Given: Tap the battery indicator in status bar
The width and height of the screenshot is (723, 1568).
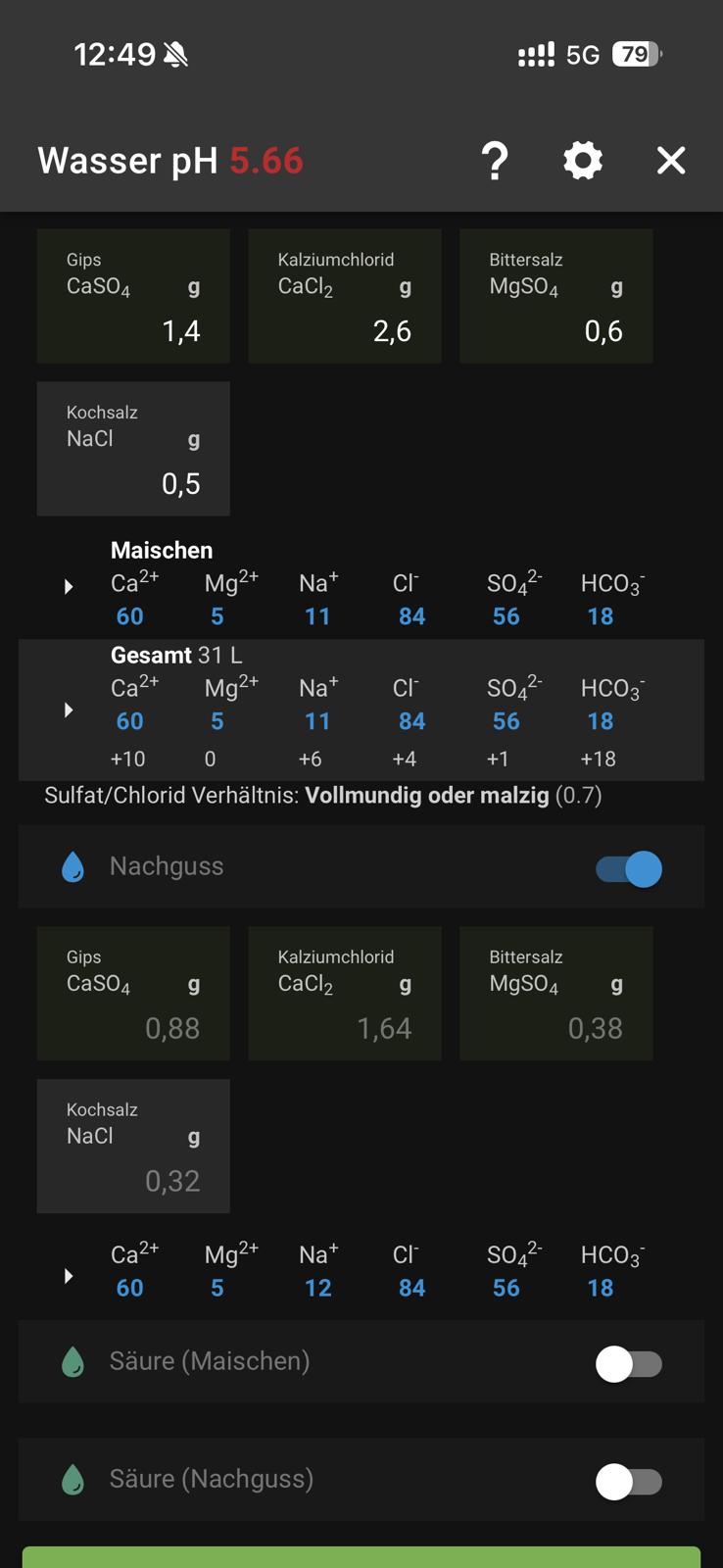Looking at the screenshot, I should pos(636,54).
